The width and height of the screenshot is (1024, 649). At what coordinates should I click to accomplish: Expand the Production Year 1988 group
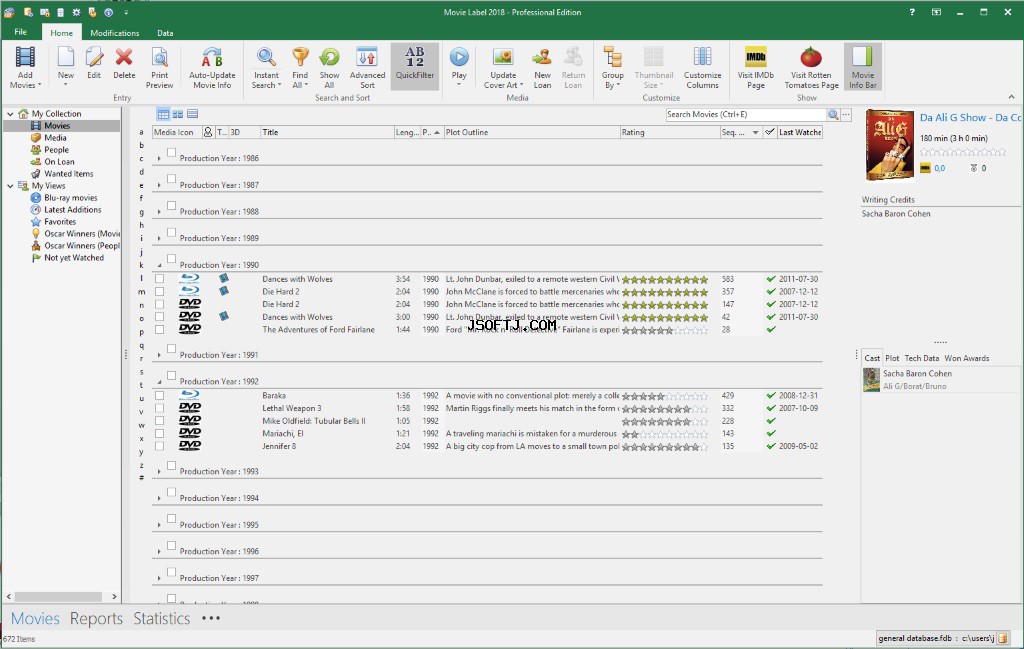coord(159,212)
